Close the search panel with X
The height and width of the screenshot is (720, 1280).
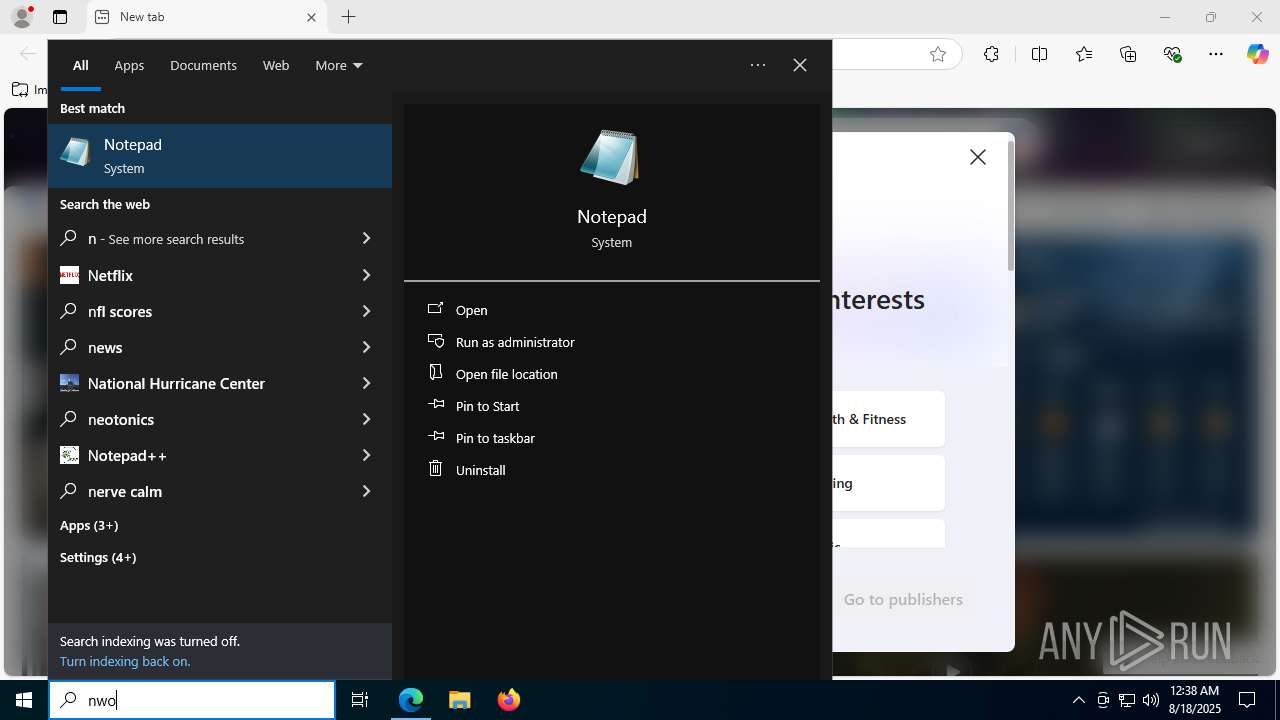tap(800, 65)
